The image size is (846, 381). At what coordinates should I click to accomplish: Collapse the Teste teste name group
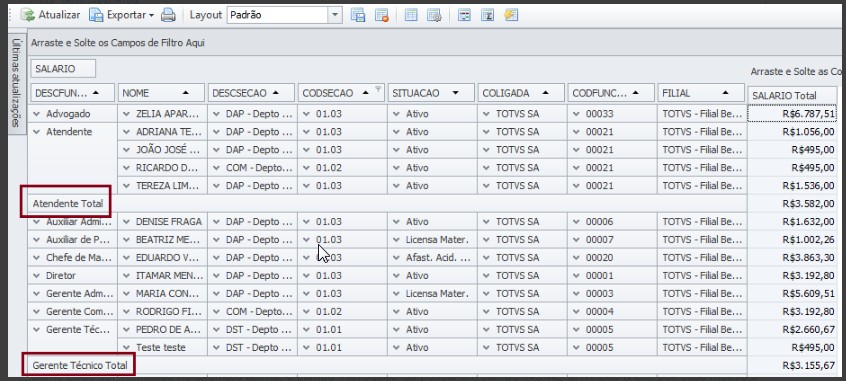126,348
